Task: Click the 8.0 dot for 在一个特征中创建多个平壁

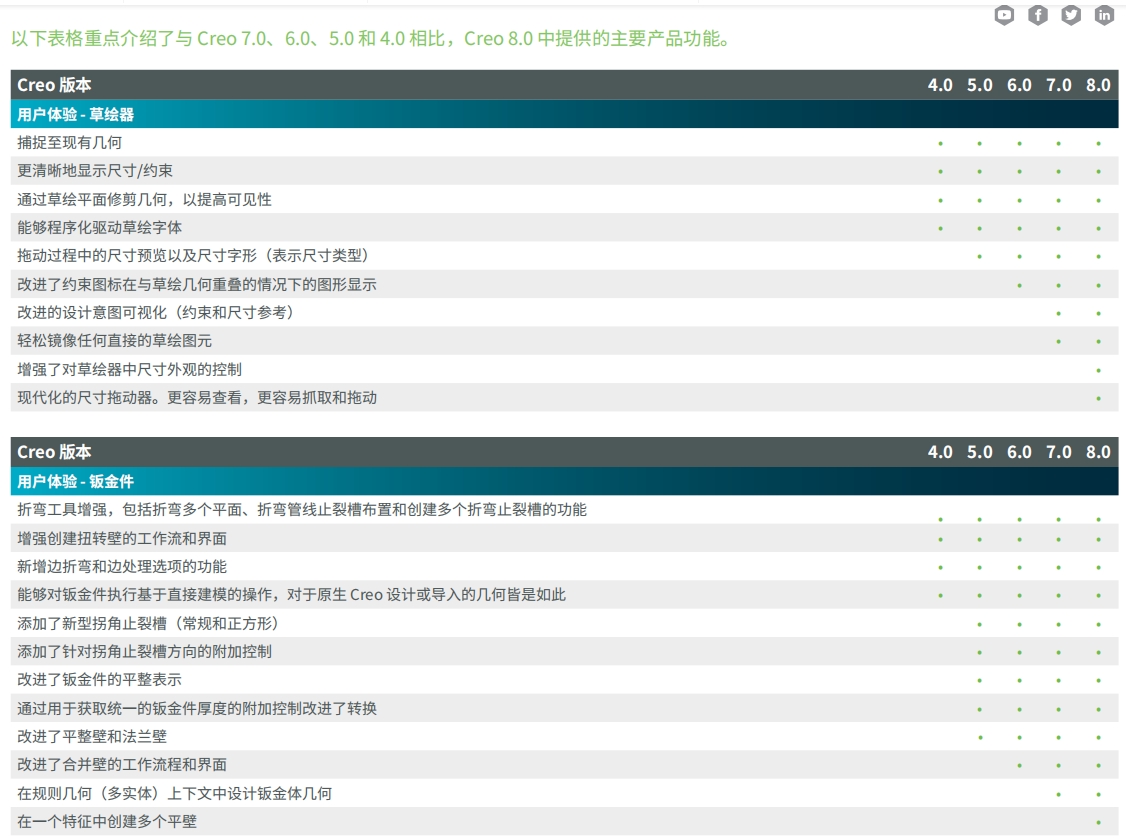Action: coord(1098,823)
